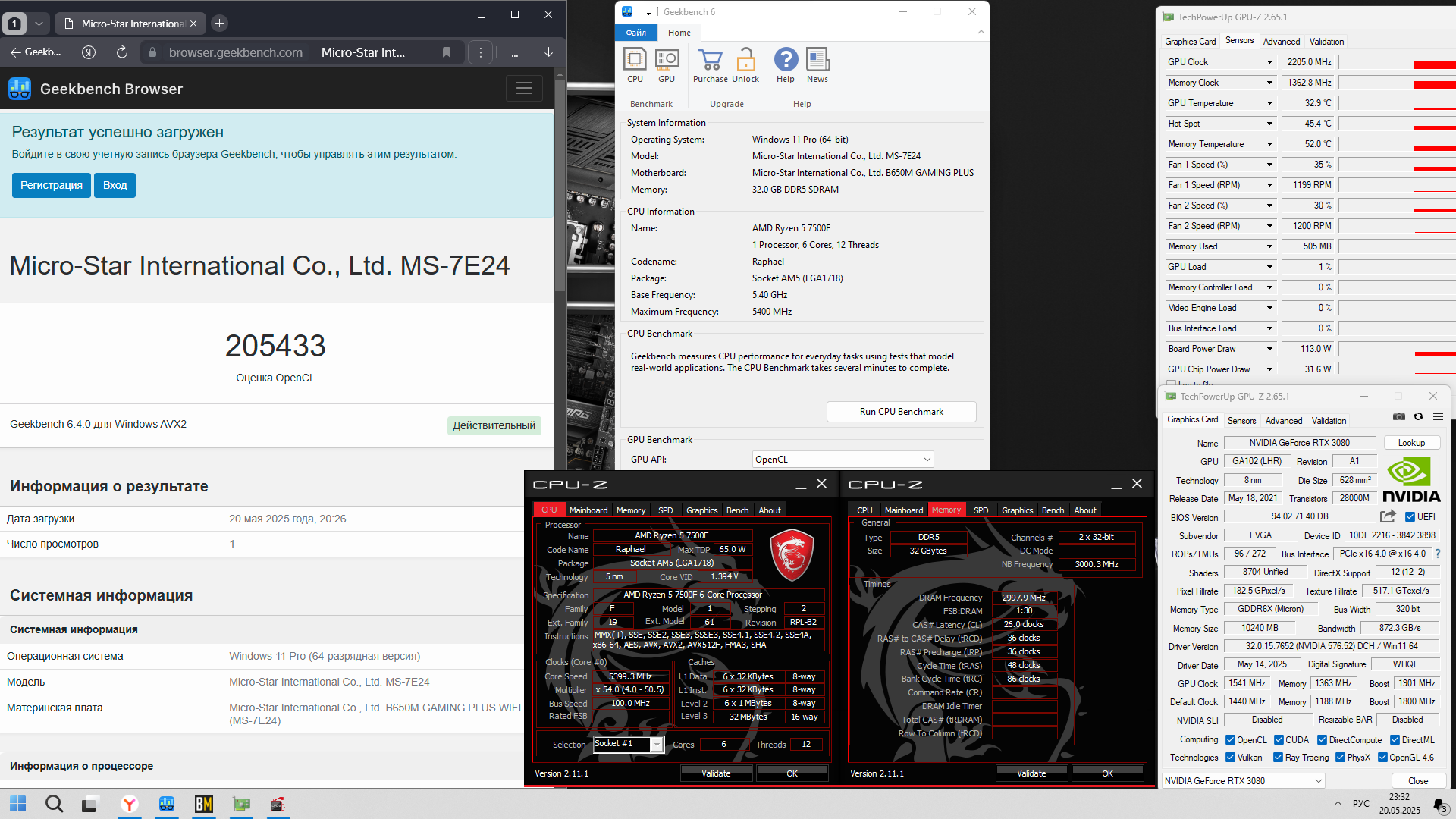Screen dimensions: 1456x819
Task: Open the Advanced tab in lower GPU-Z
Action: click(1283, 421)
